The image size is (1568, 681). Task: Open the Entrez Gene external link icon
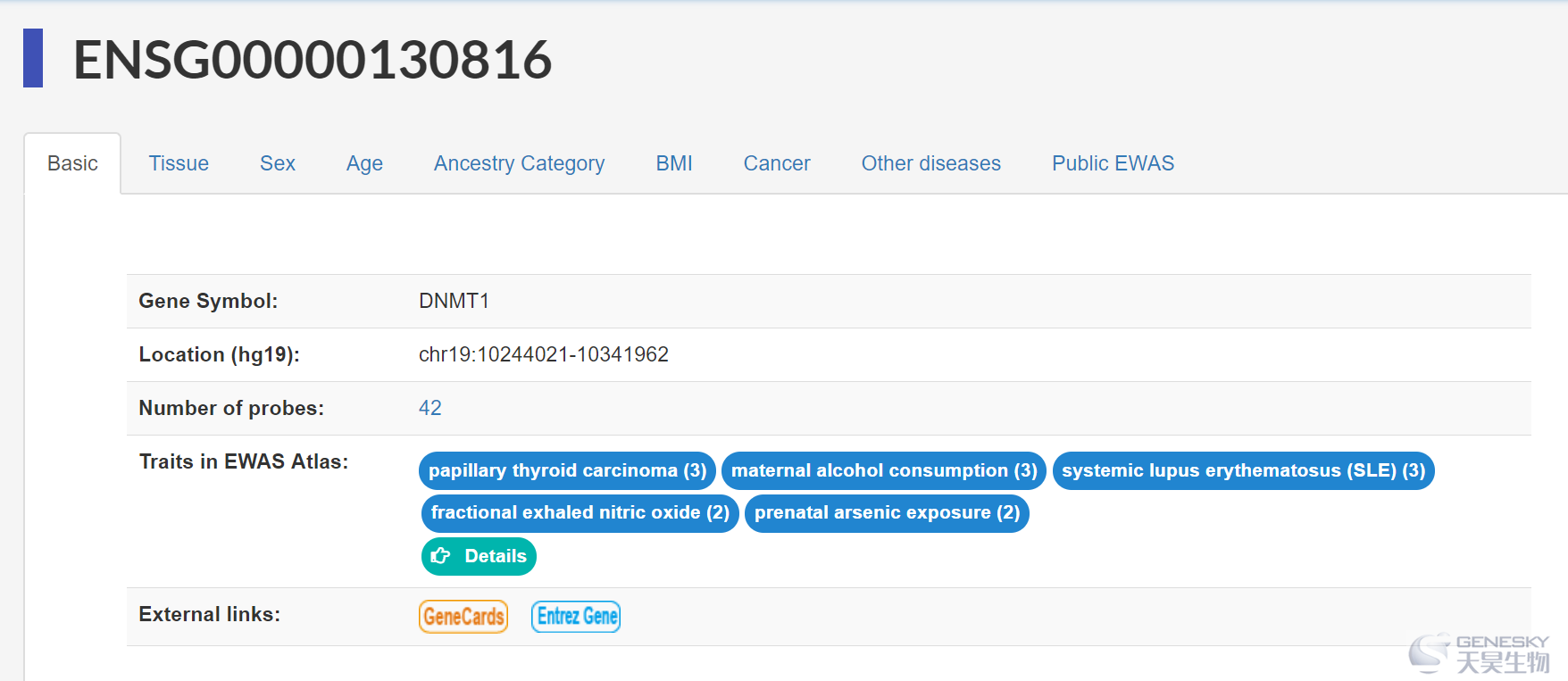pyautogui.click(x=576, y=616)
